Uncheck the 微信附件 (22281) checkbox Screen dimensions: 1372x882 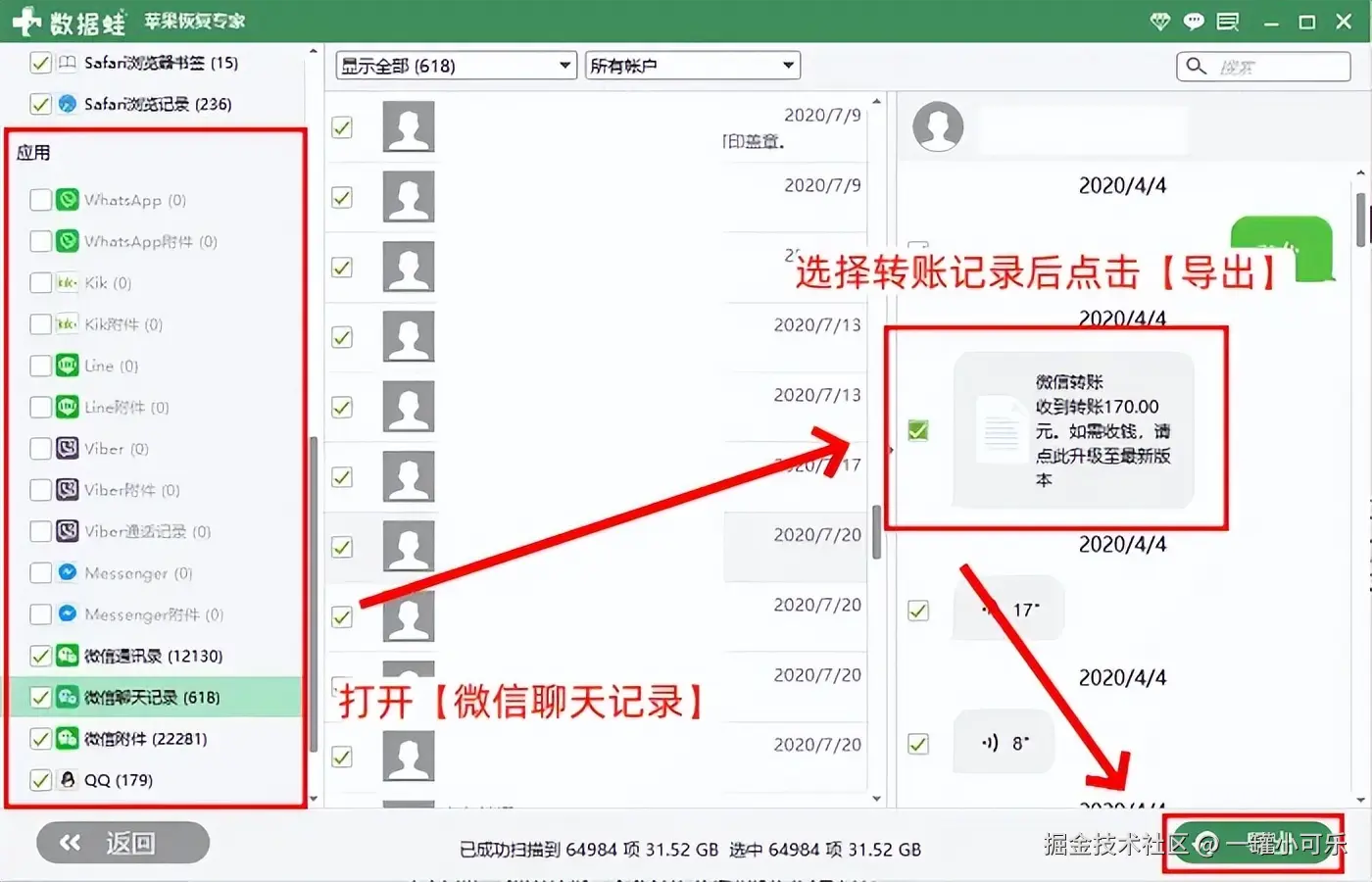[40, 738]
